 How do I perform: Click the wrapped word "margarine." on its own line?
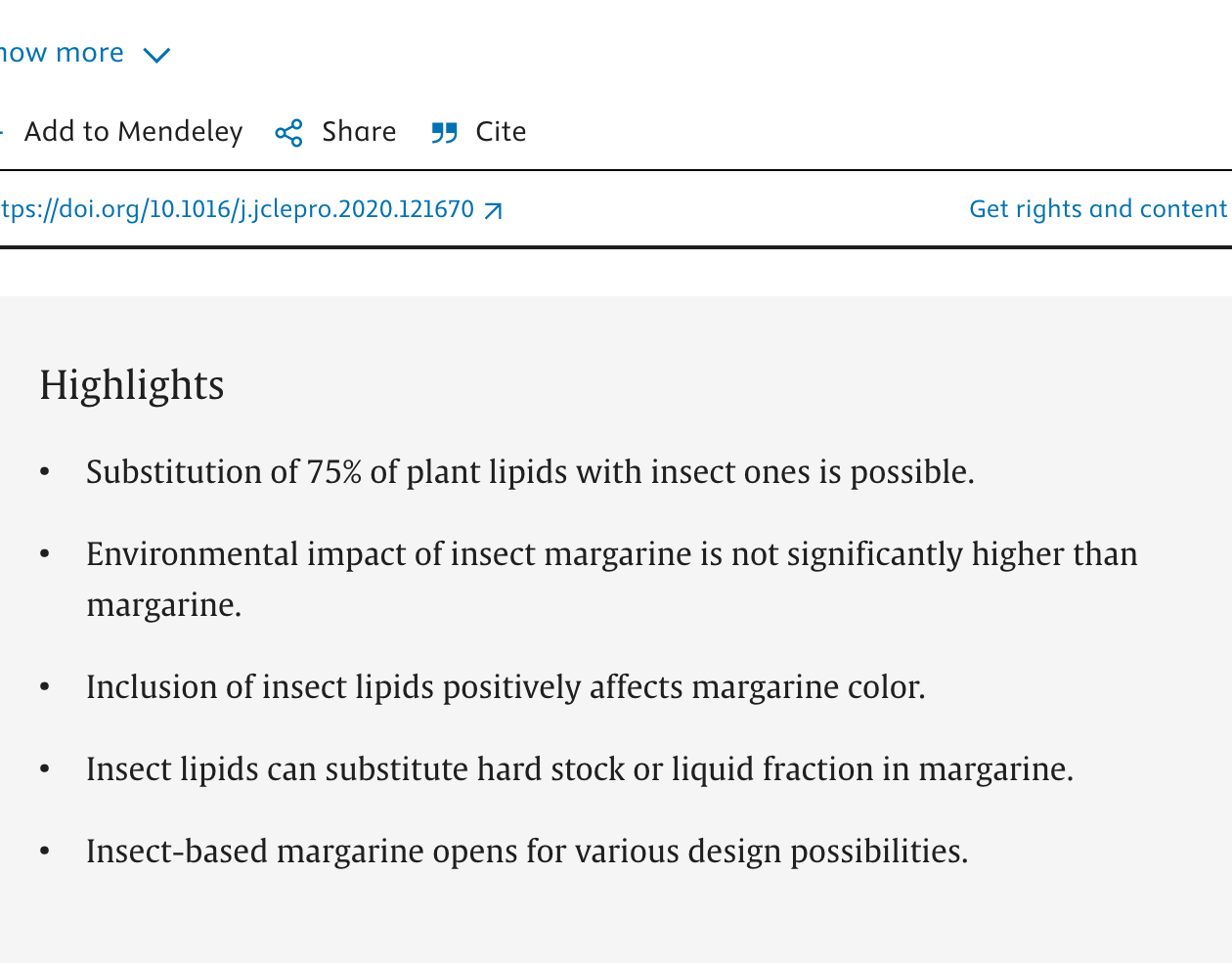click(x=164, y=606)
